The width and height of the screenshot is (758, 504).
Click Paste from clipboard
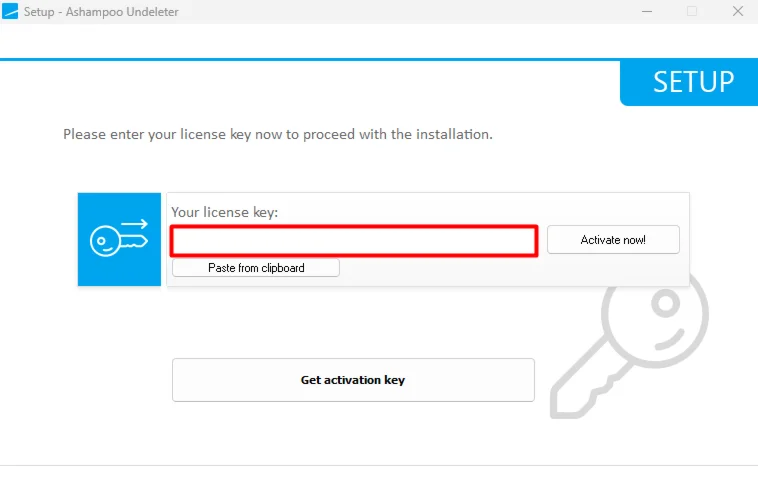(256, 268)
